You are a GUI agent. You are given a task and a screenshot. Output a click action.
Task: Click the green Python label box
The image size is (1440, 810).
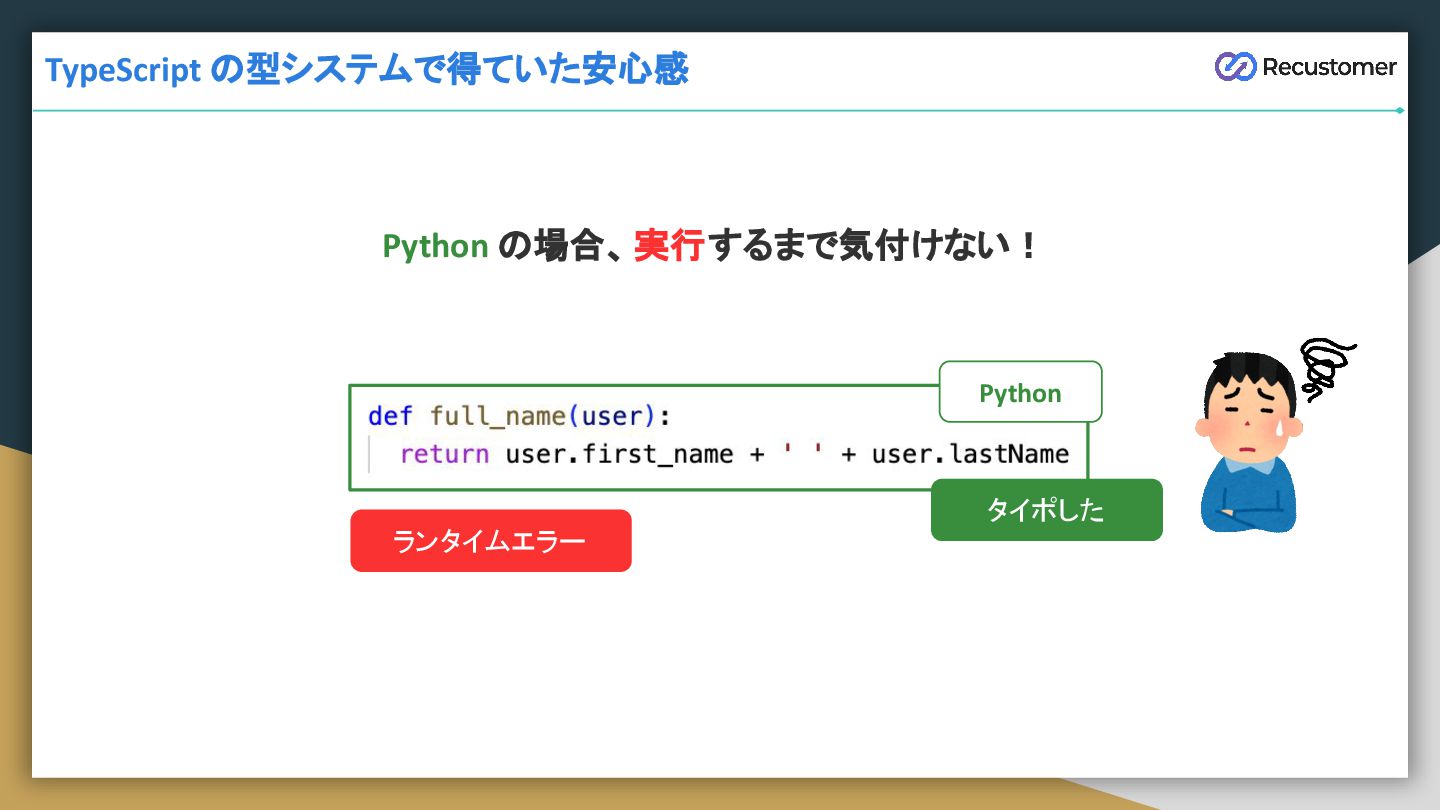[1020, 392]
